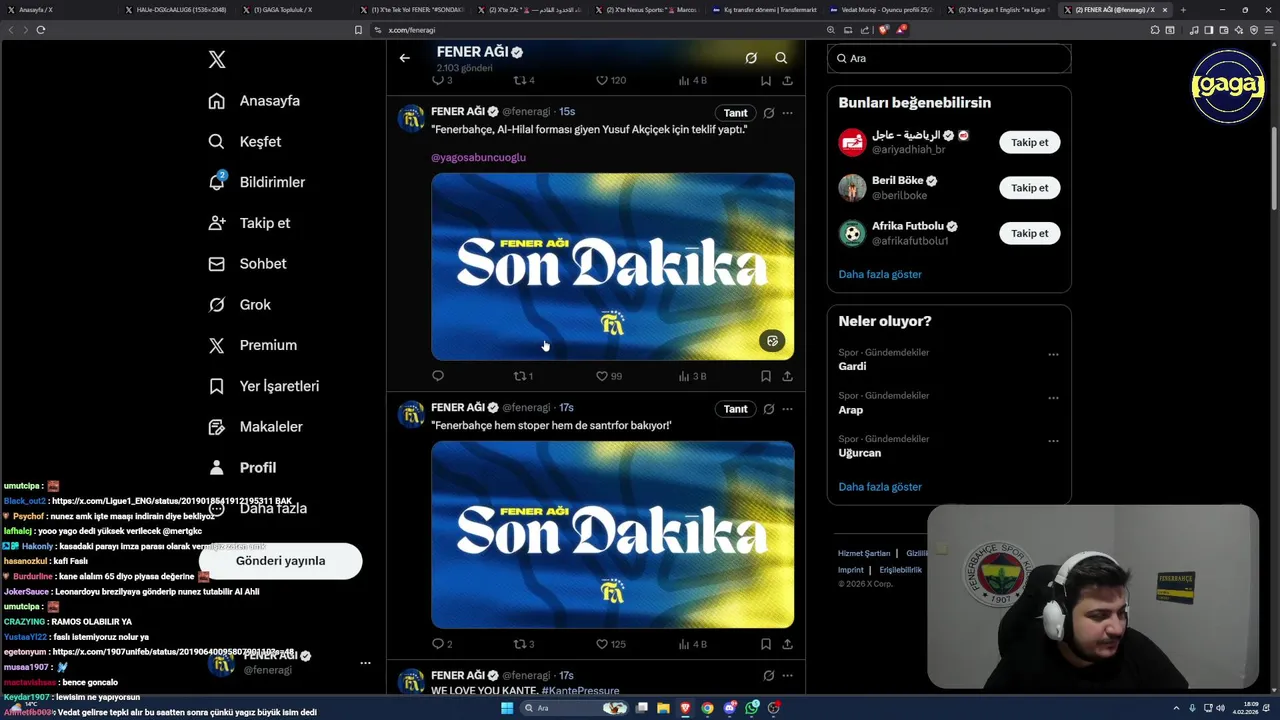Open account switcher dots beside @feneragi

365,663
